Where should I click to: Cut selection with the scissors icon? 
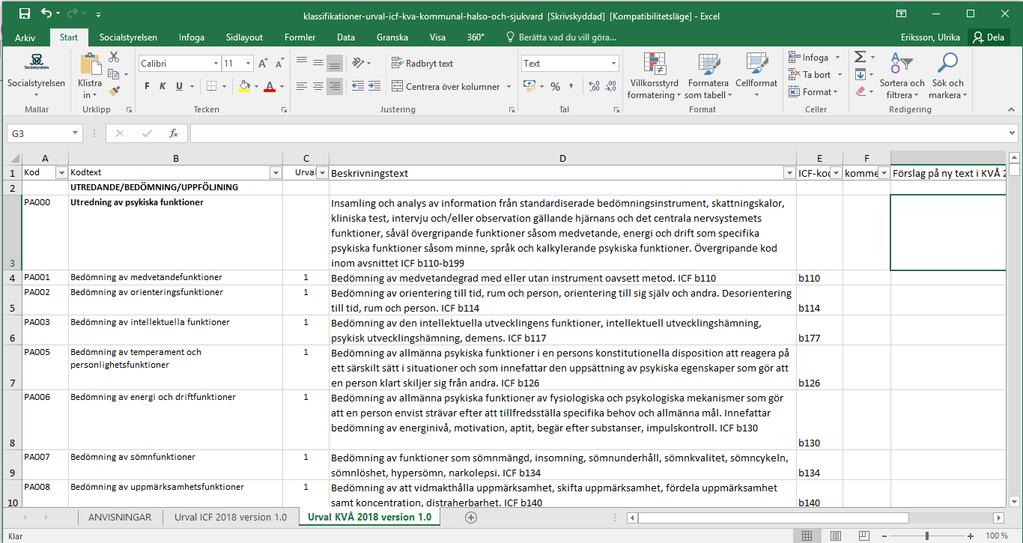pyautogui.click(x=114, y=57)
